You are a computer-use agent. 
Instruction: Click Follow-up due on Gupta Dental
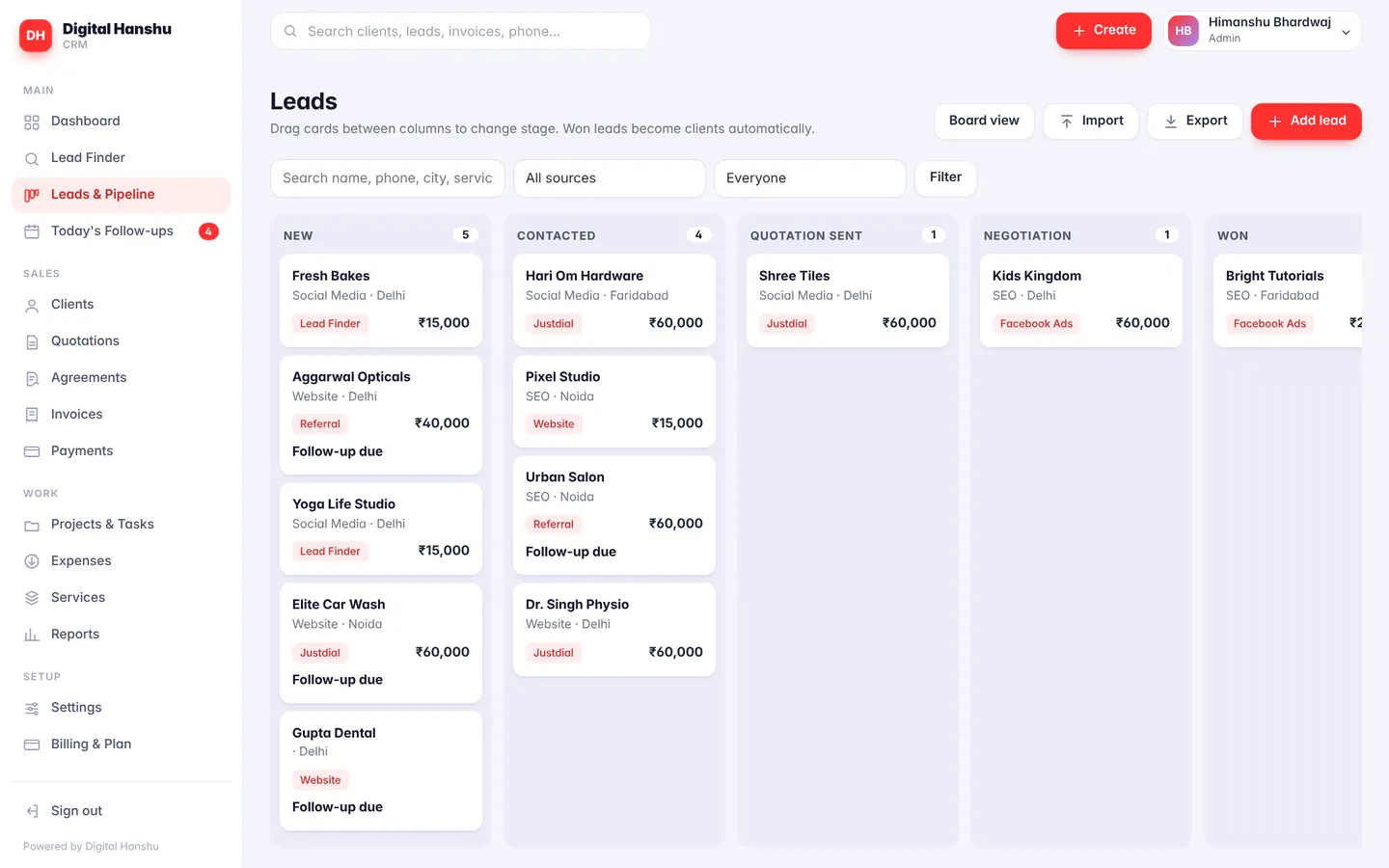338,807
